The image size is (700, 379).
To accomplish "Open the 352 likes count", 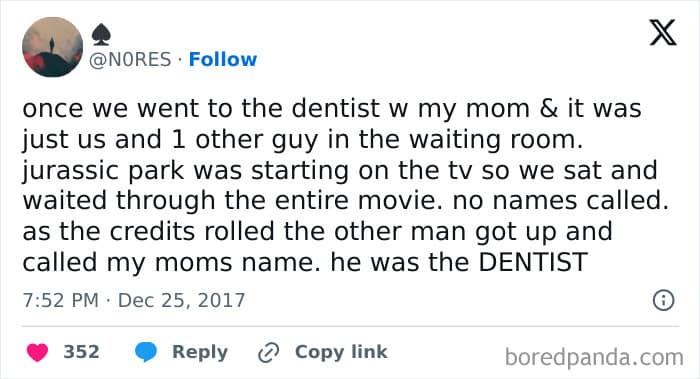I will click(x=81, y=352).
